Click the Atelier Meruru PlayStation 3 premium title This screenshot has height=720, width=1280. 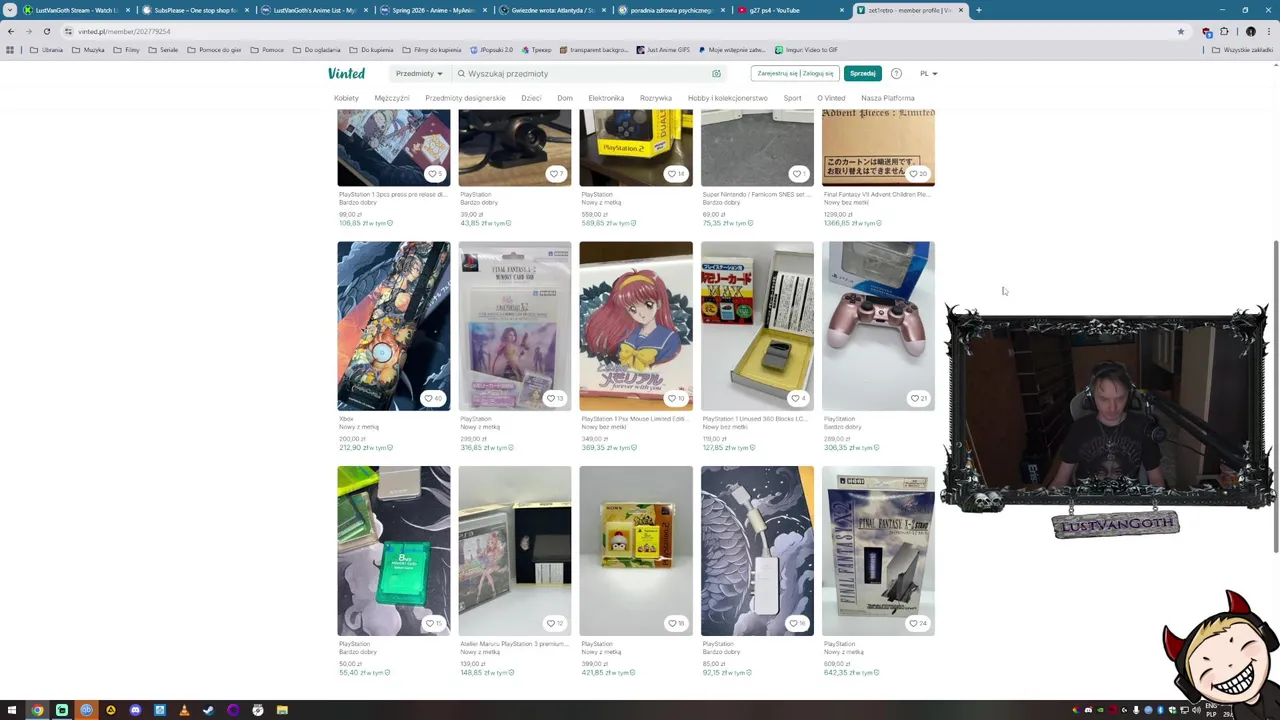[x=514, y=644]
